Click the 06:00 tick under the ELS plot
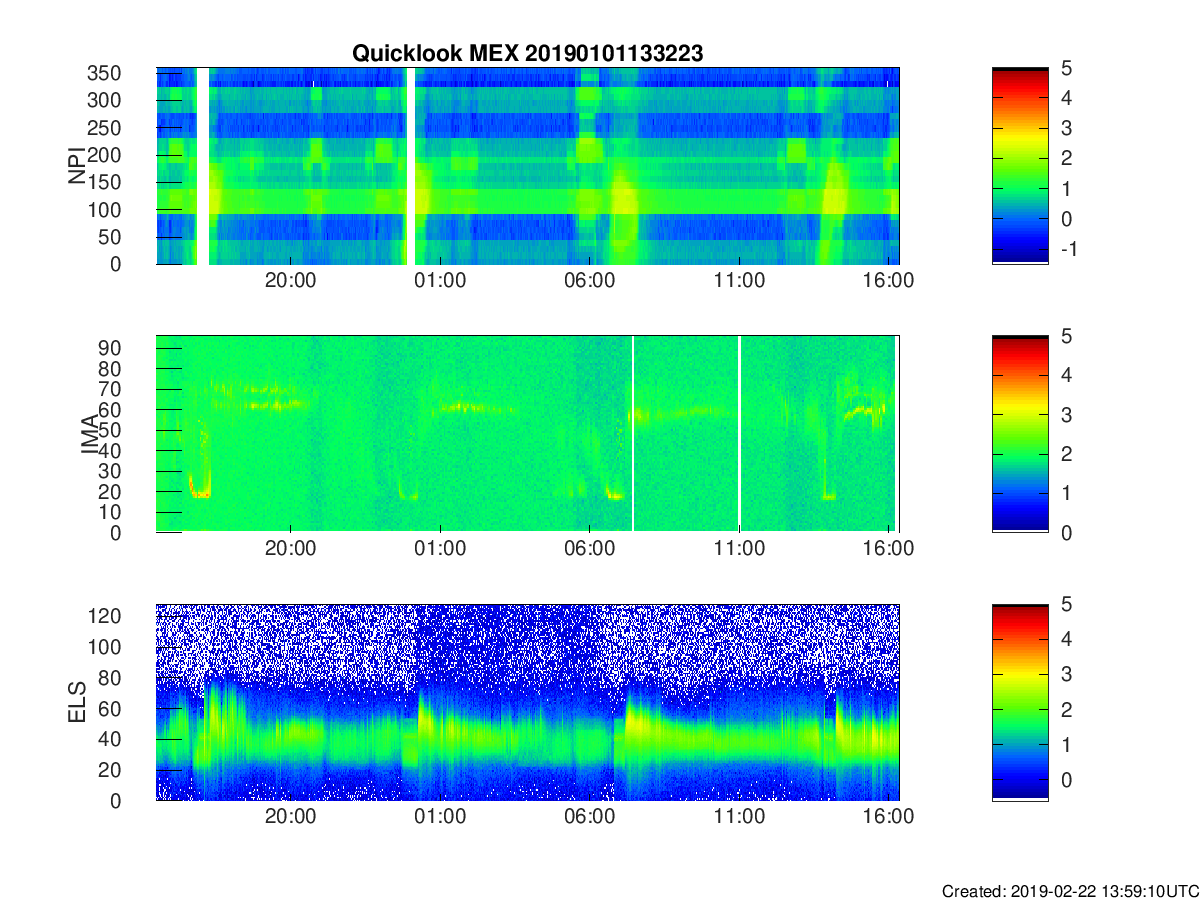Screen dimensions: 1200x900 tap(589, 816)
